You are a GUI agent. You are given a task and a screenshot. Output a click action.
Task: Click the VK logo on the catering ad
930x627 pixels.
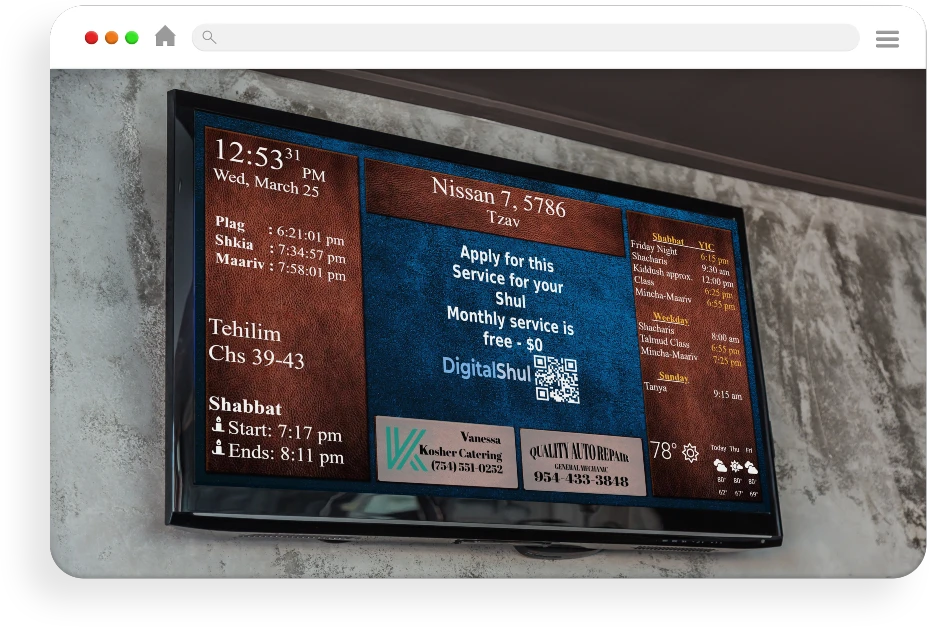pos(405,448)
